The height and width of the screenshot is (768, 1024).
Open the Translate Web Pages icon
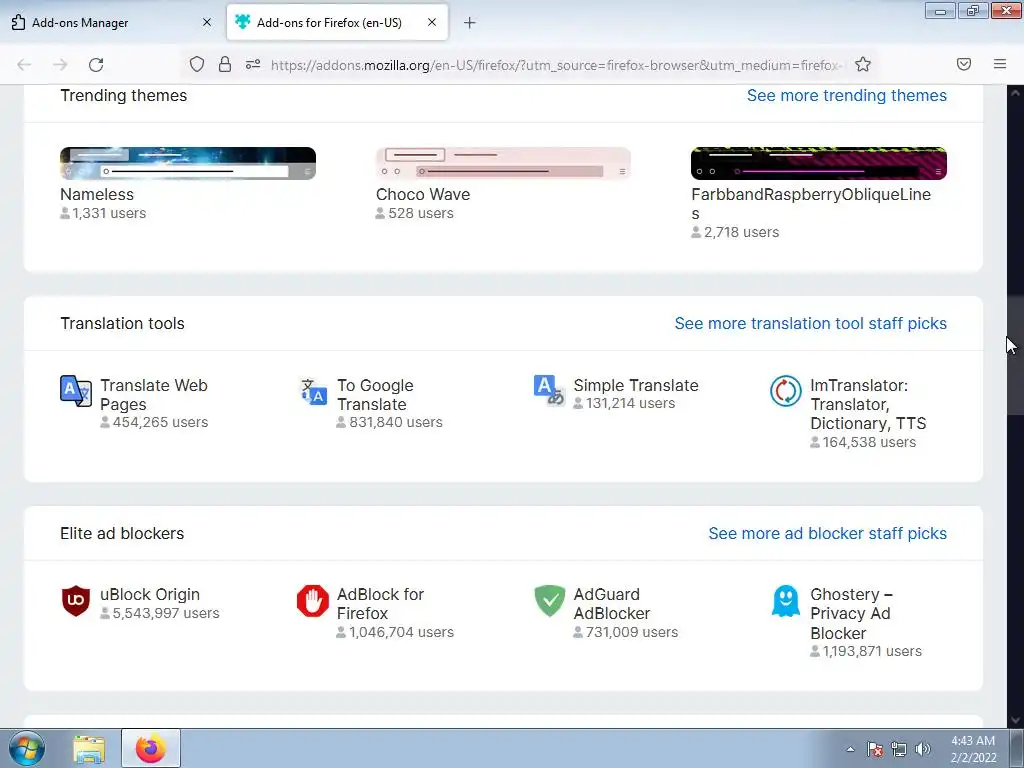pos(76,391)
